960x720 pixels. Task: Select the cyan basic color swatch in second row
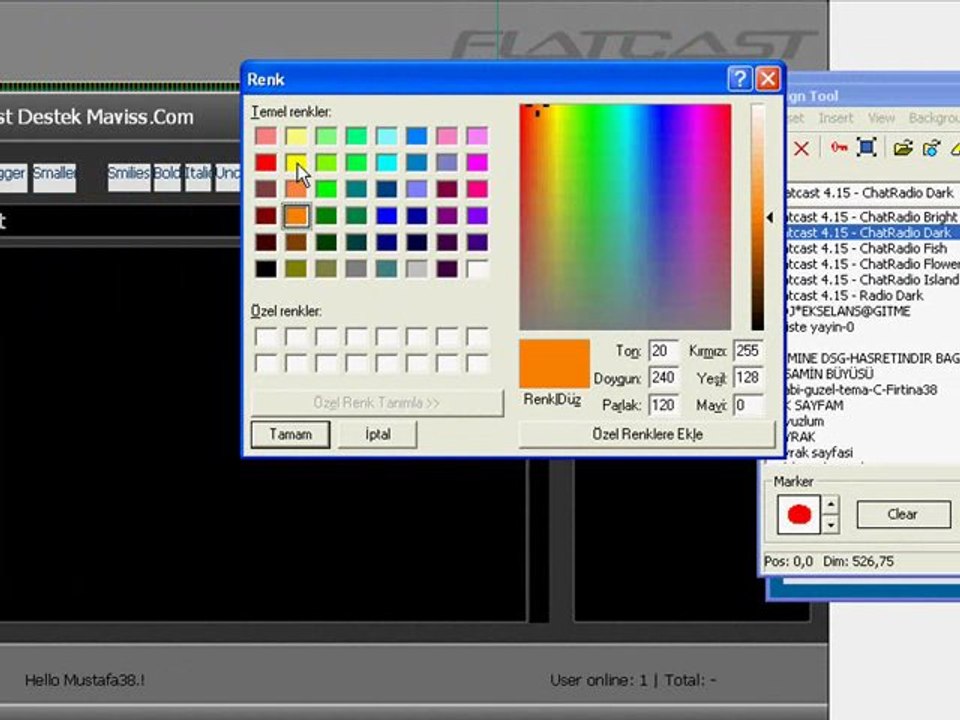tap(386, 162)
